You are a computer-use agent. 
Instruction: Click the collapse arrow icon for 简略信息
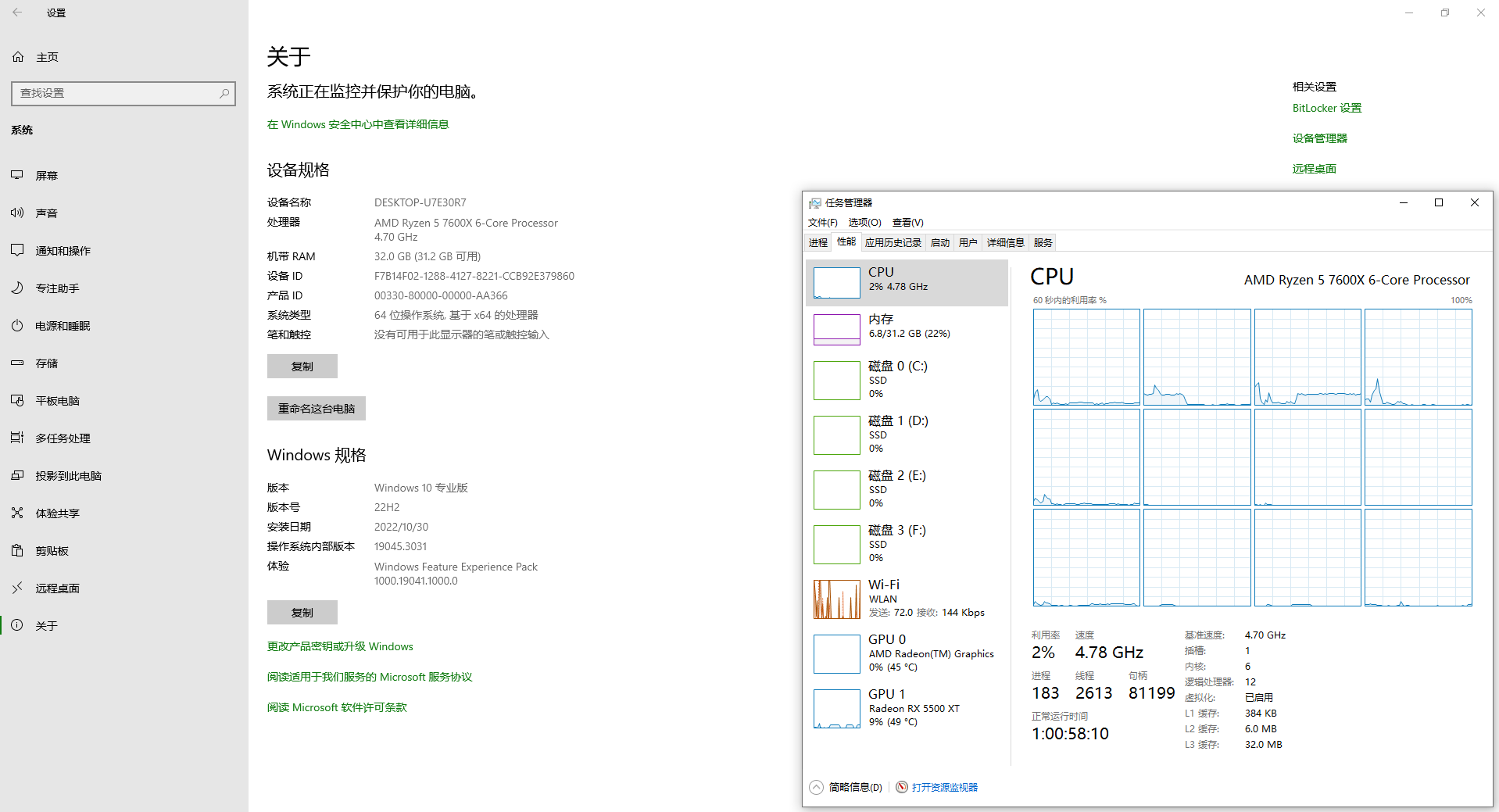(816, 787)
